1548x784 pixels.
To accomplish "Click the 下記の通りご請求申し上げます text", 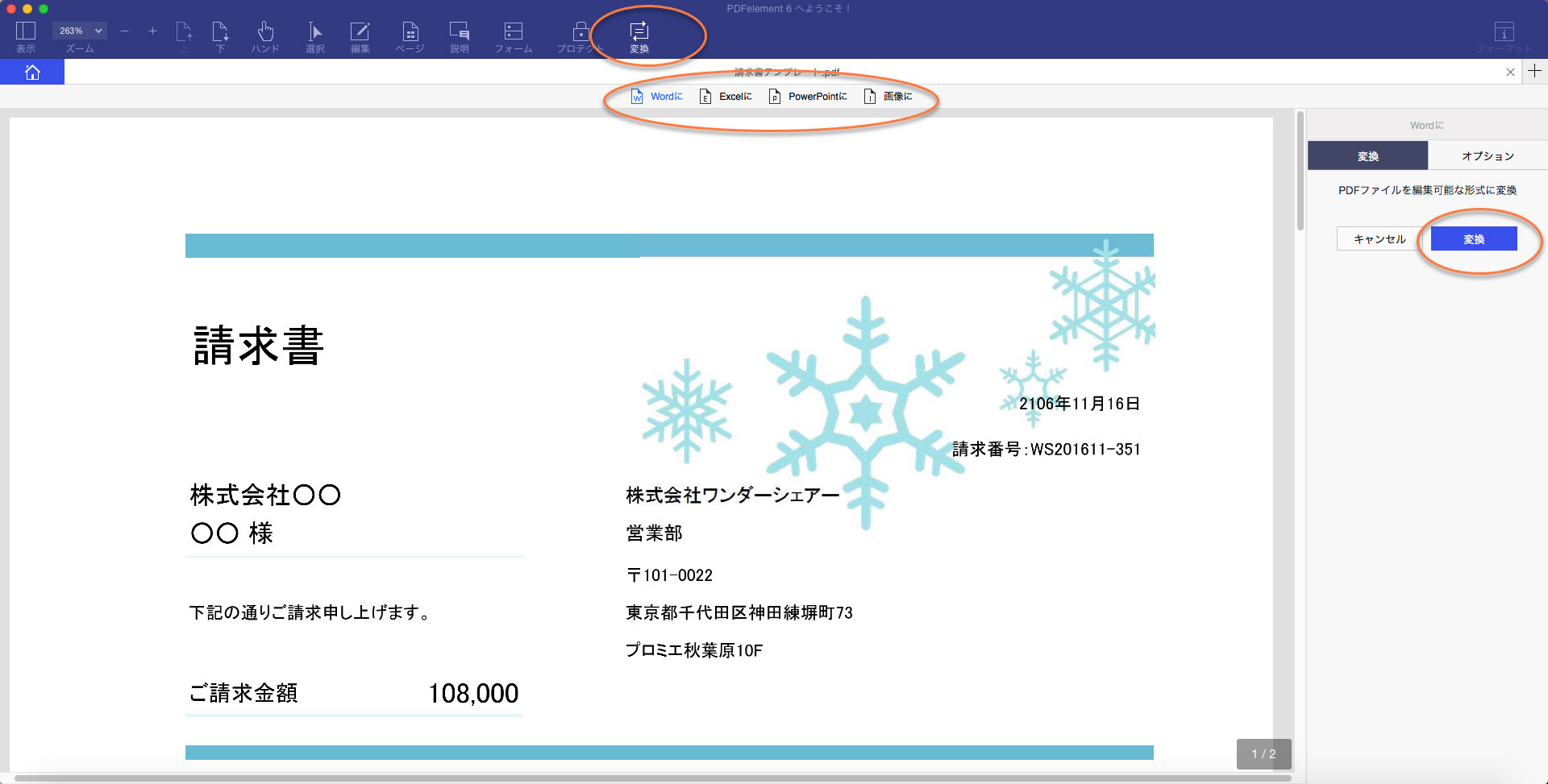I will (310, 612).
